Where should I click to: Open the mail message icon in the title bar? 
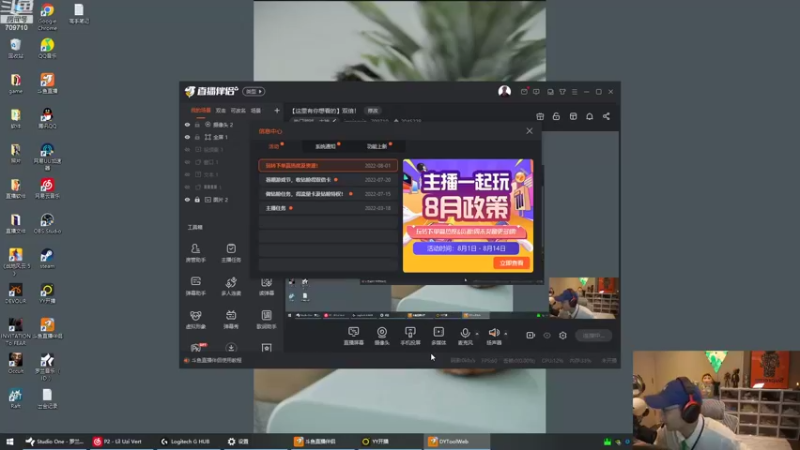[524, 92]
